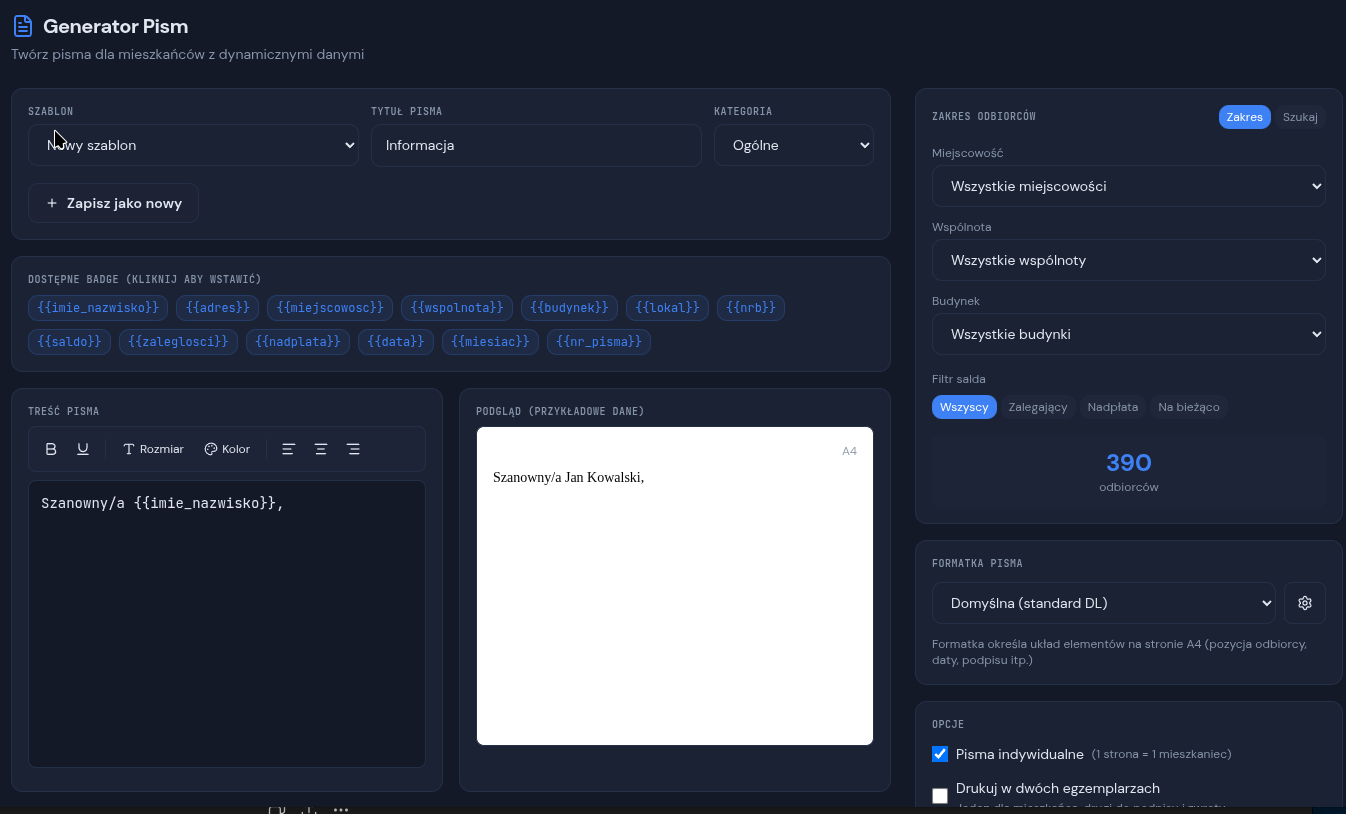
Task: Open the Rozmiar text size option
Action: click(153, 449)
